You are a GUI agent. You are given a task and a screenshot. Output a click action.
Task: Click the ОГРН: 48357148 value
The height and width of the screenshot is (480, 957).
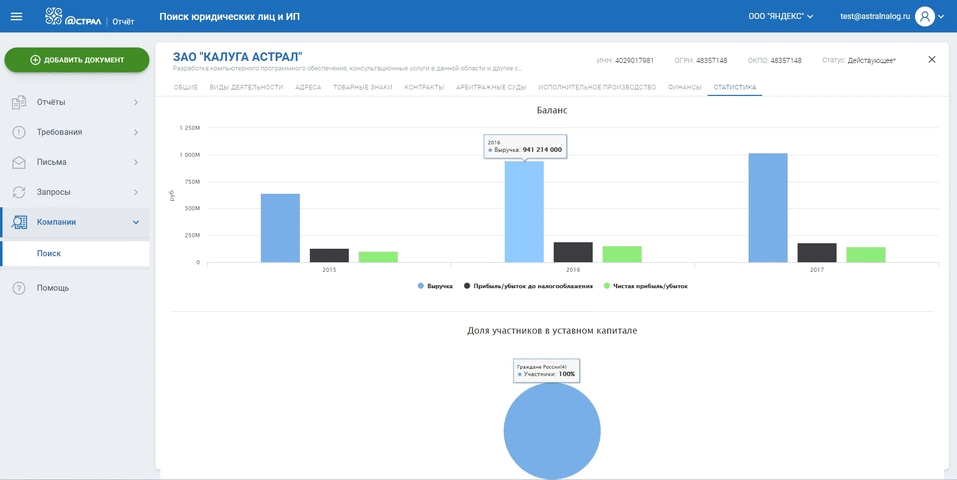tap(701, 60)
